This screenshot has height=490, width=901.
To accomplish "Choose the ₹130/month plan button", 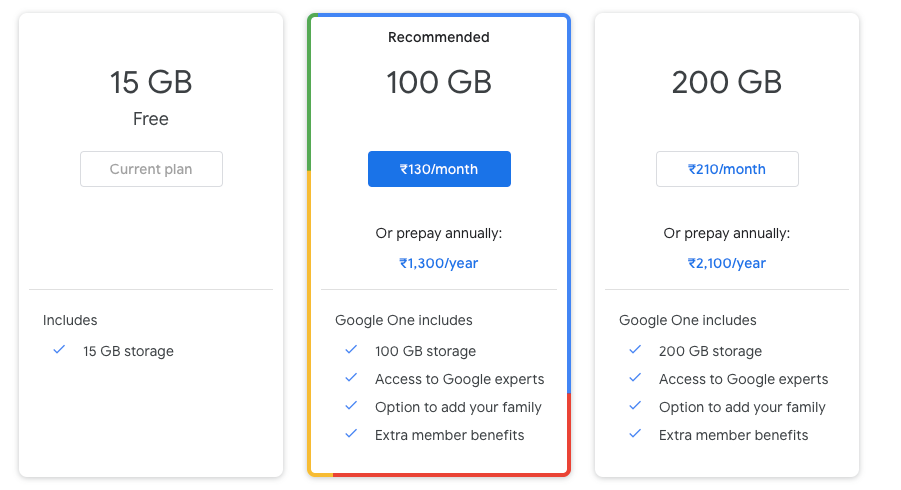I will [x=439, y=169].
